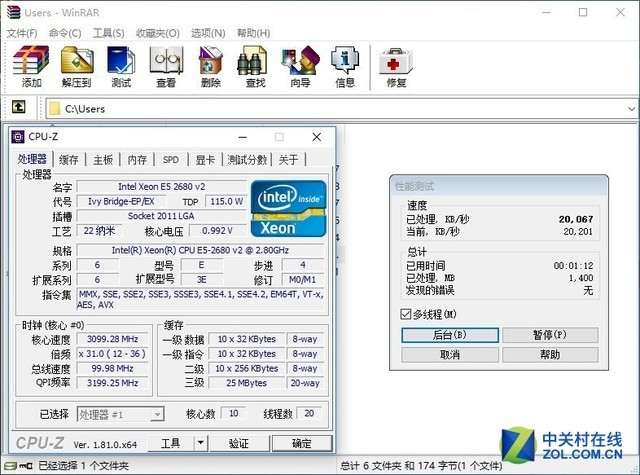
Task: Click the bus speed 99.98 MHz value
Action: (x=113, y=368)
